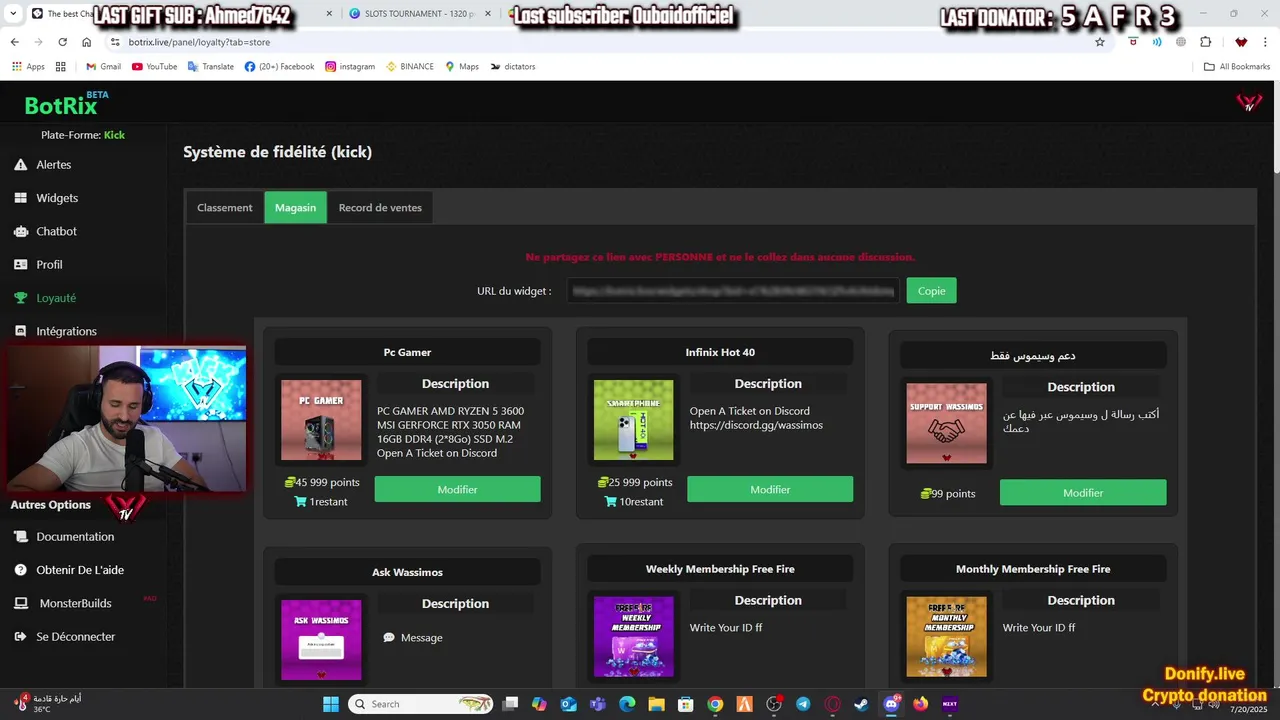Open the tab search dropdown arrow in Chrome

(13, 14)
